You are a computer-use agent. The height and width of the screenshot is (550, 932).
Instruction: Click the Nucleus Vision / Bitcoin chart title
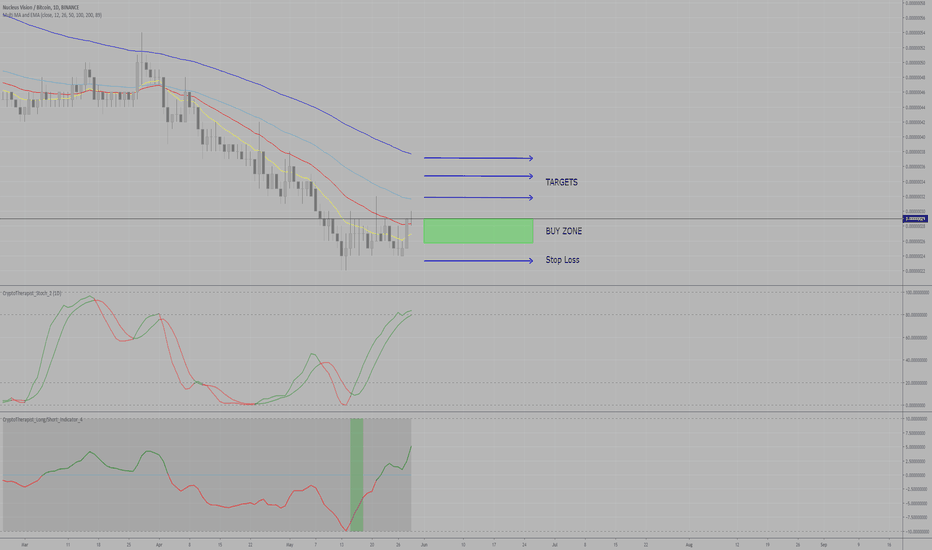[x=41, y=8]
